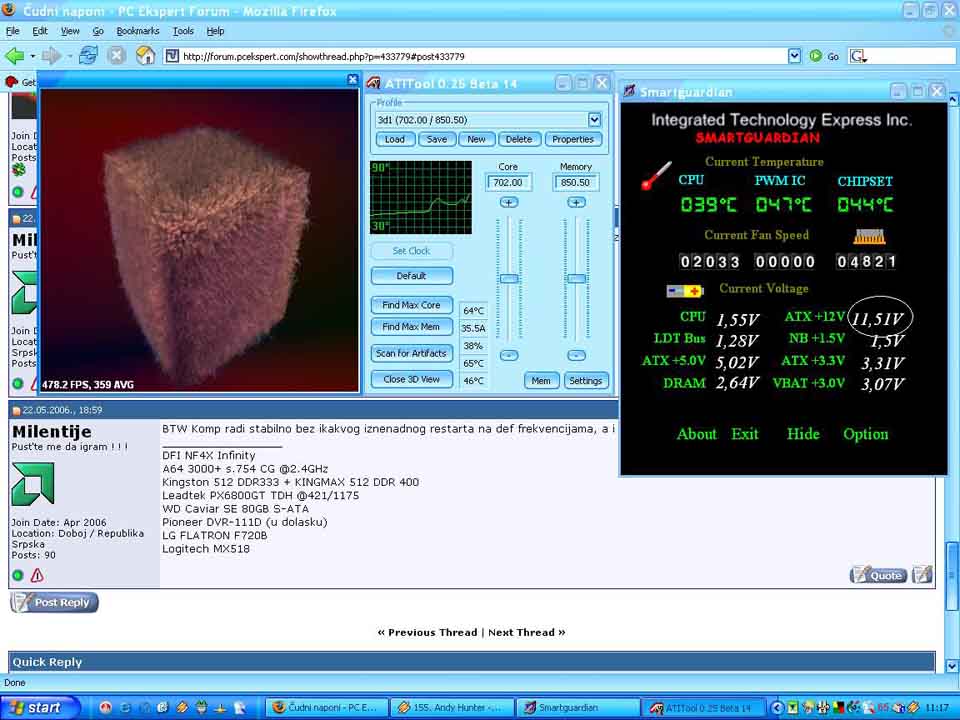Click the green Back arrow in Firefox
The height and width of the screenshot is (720, 960).
click(x=14, y=56)
